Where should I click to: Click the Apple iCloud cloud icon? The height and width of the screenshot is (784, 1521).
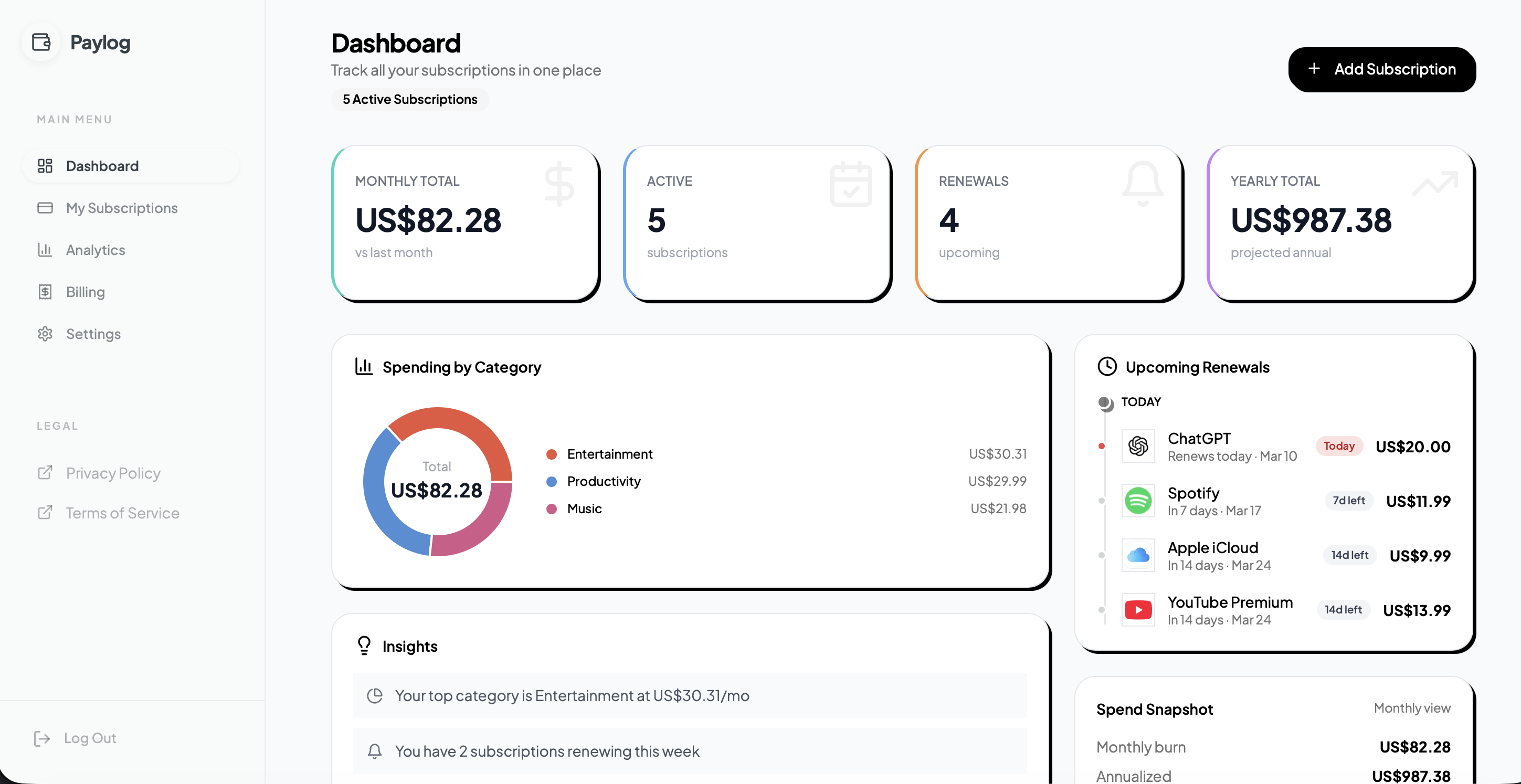[x=1138, y=555]
